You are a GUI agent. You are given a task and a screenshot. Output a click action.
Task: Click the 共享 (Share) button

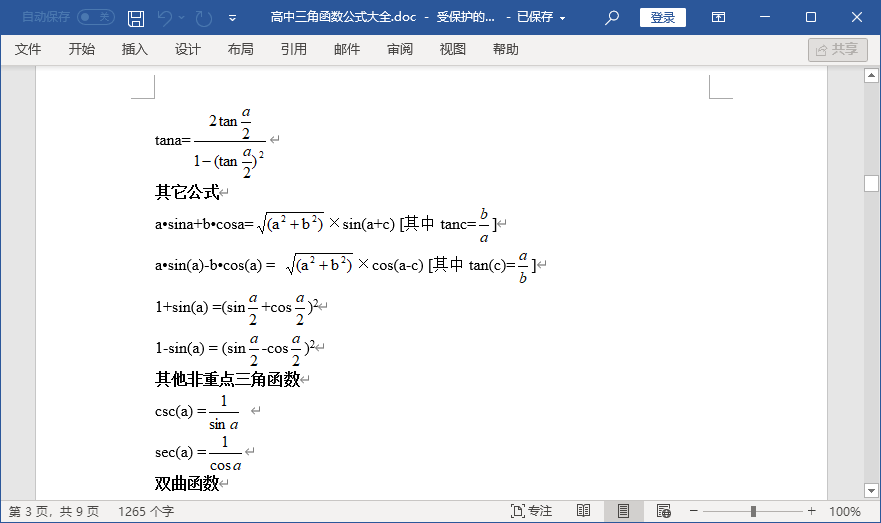(x=837, y=50)
